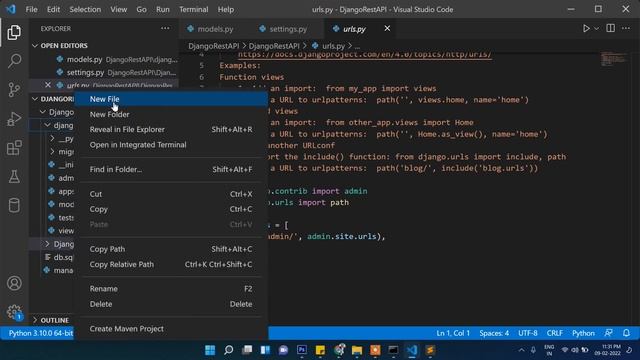The height and width of the screenshot is (360, 640).
Task: Open the Source Control view
Action: (x=14, y=90)
